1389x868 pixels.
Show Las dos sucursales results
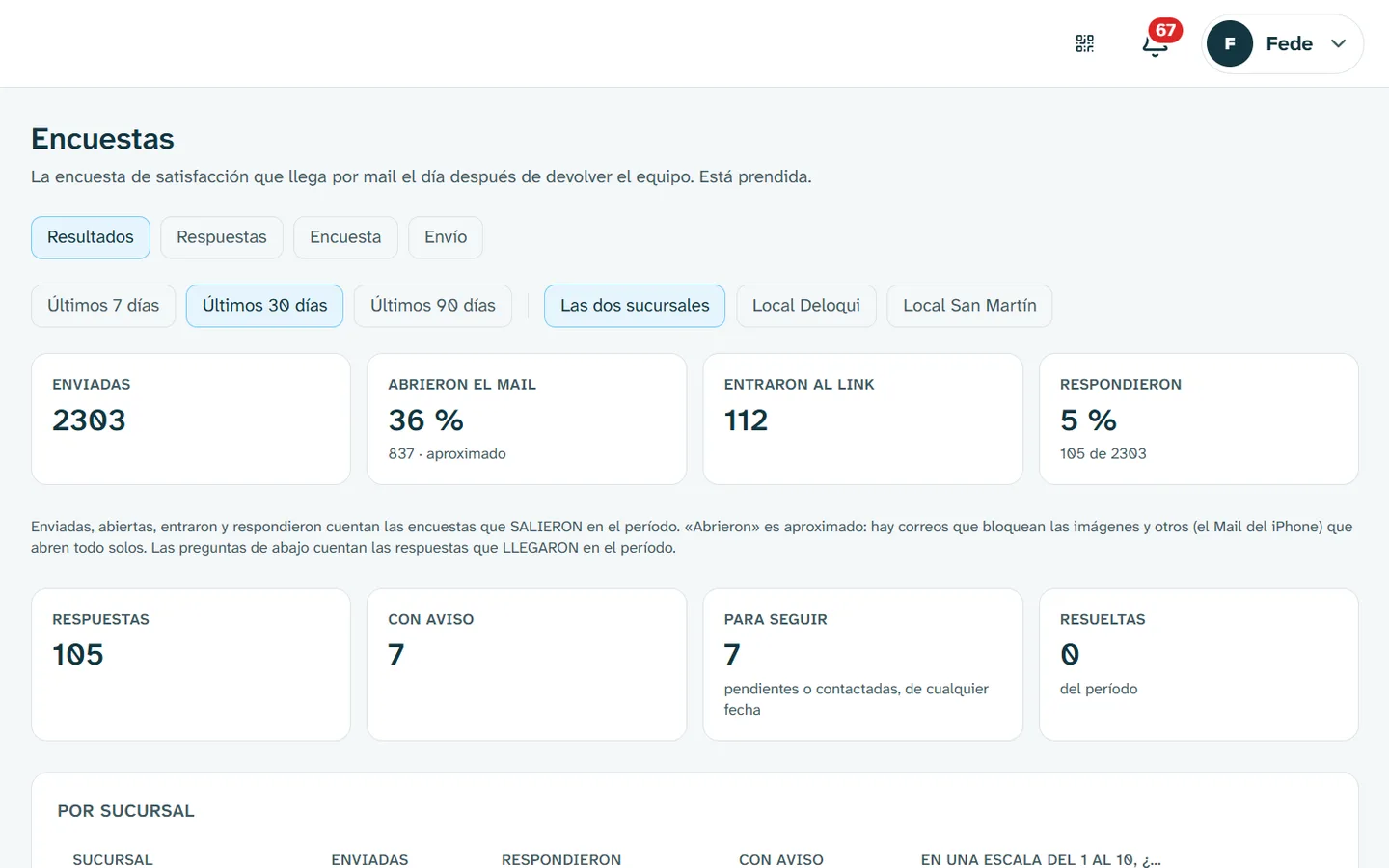[x=635, y=306]
